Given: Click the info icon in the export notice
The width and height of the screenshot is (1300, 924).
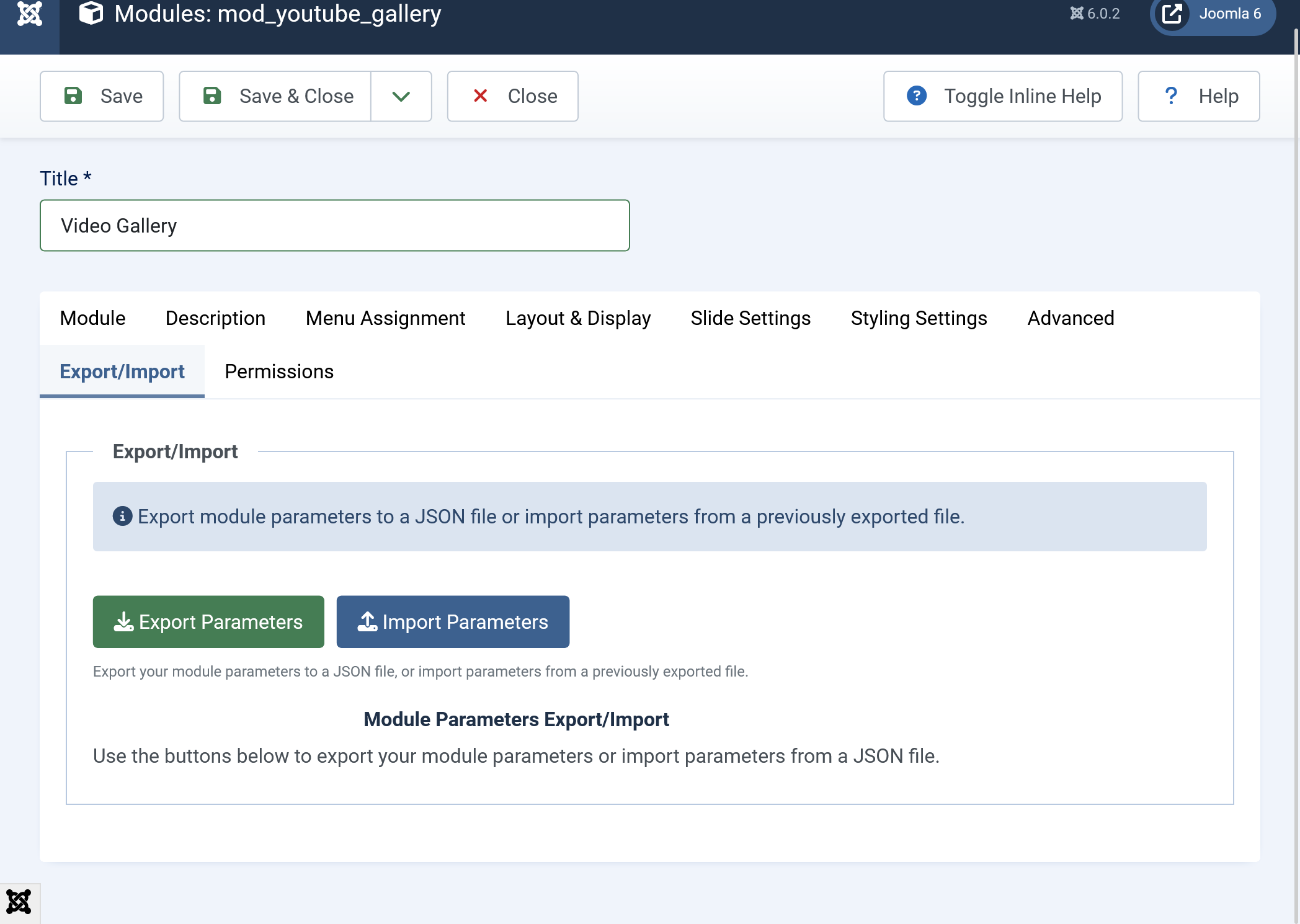Looking at the screenshot, I should [x=122, y=516].
